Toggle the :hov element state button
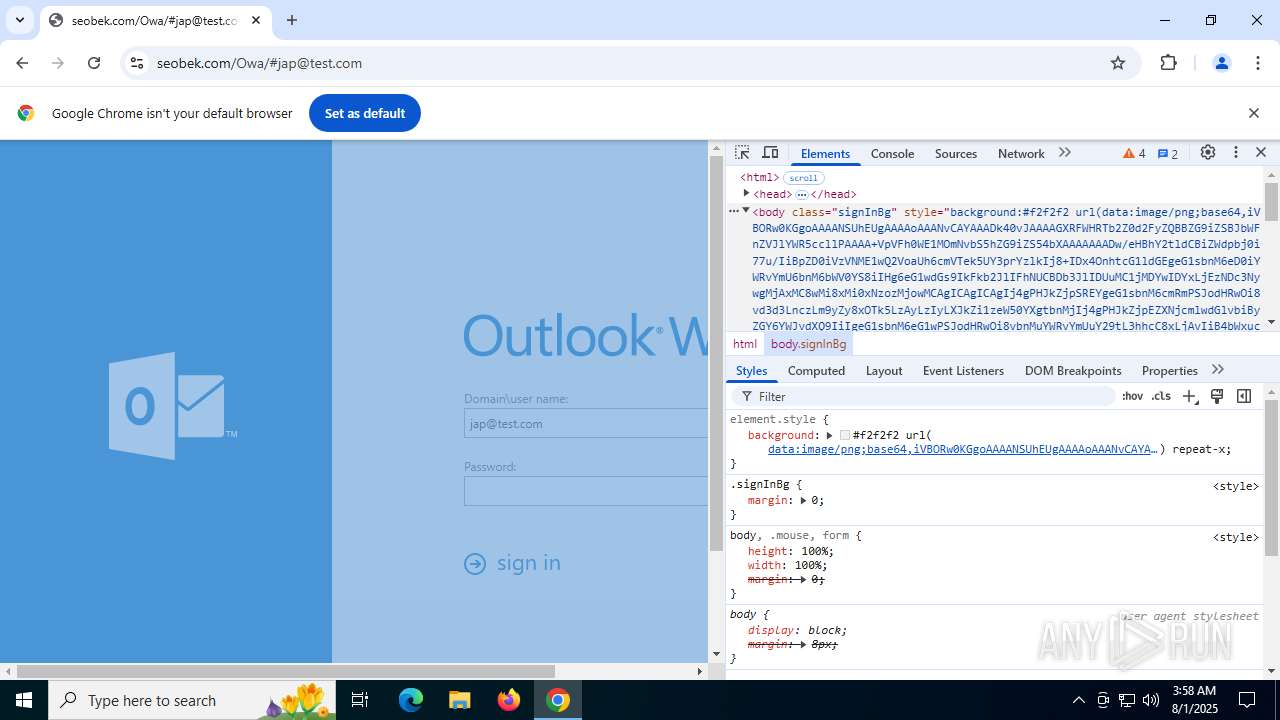The height and width of the screenshot is (720, 1280). [1132, 397]
